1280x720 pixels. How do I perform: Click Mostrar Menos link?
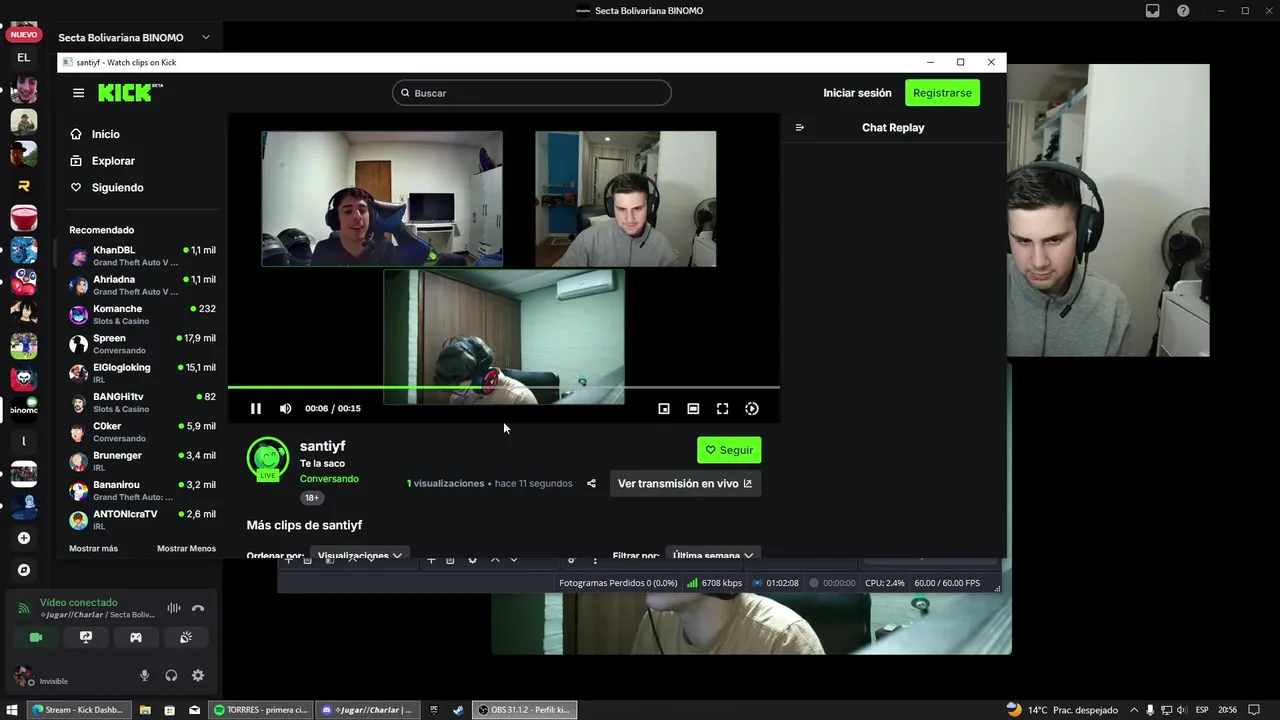(186, 549)
